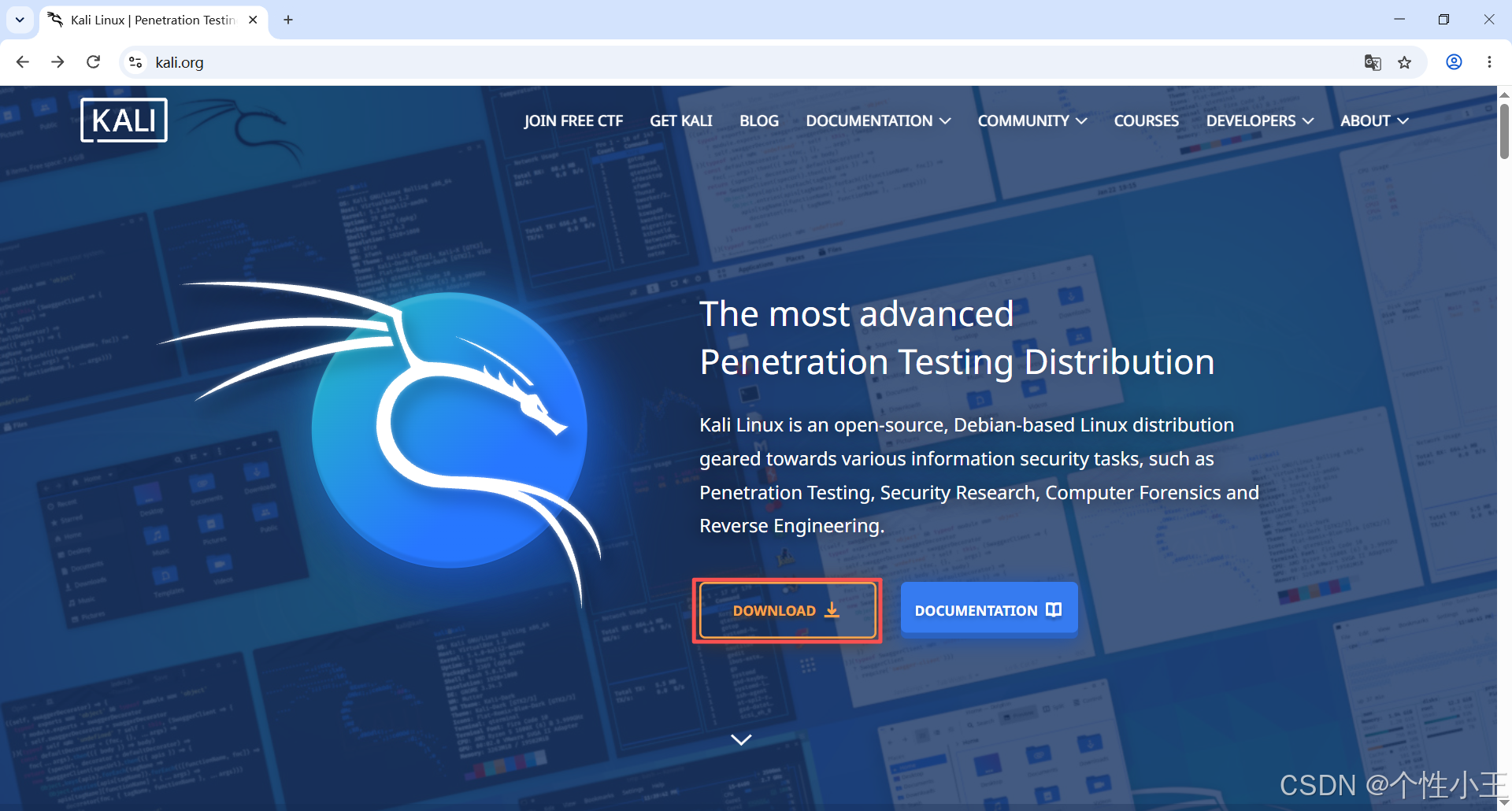Screen dimensions: 1512x811
Task: Open the BLOG menu item
Action: coord(759,120)
